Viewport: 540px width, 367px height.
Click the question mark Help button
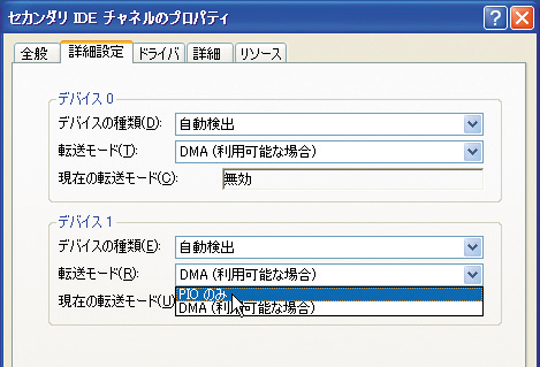[495, 18]
